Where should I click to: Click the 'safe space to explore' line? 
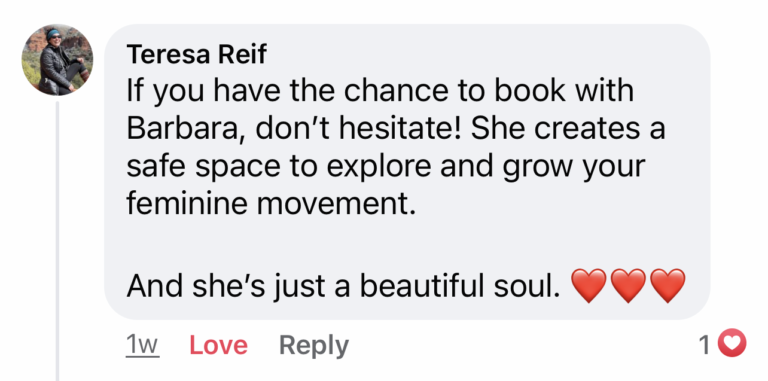click(x=386, y=168)
